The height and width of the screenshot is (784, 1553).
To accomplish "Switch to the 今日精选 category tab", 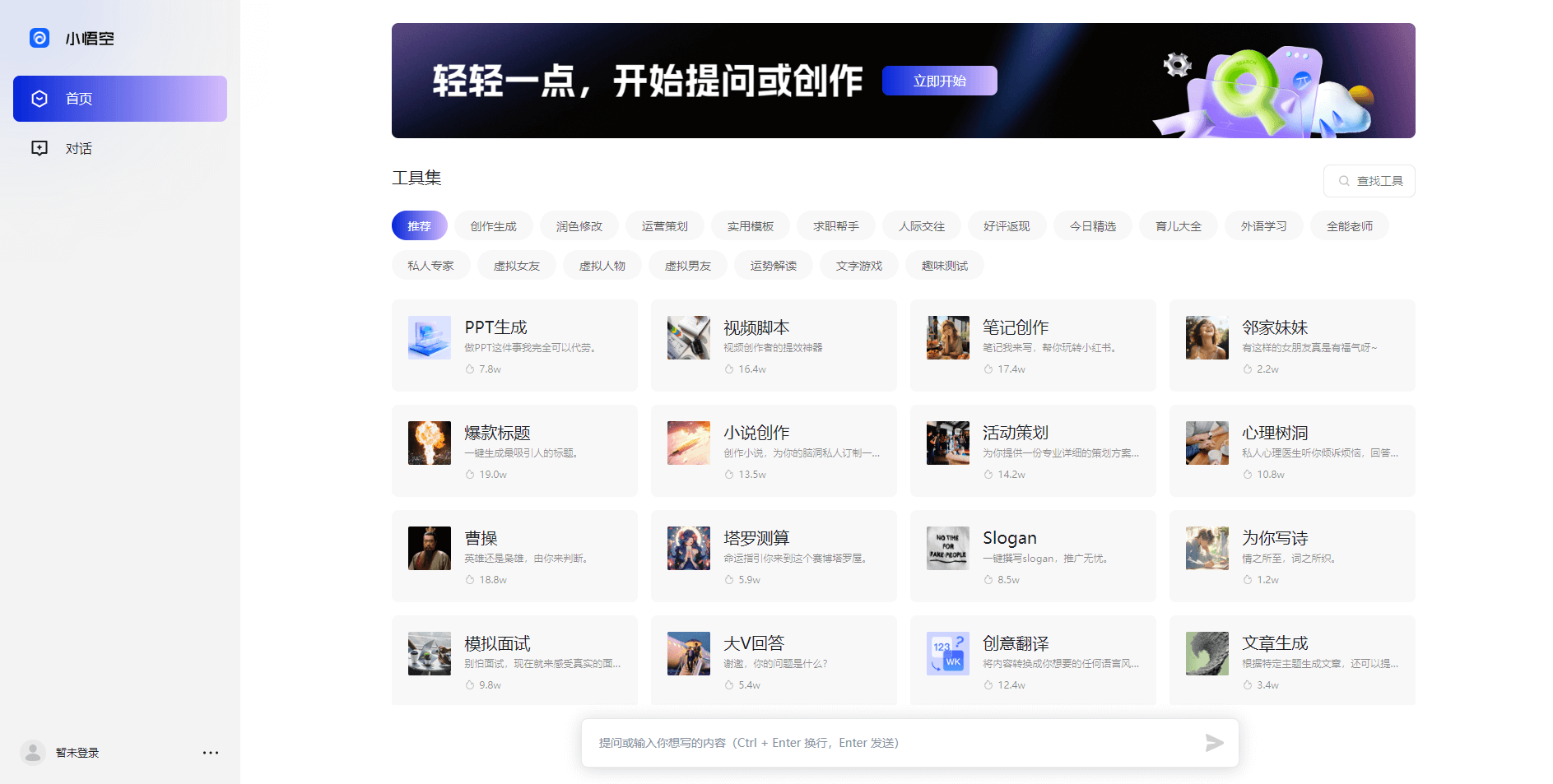I will (x=1092, y=225).
